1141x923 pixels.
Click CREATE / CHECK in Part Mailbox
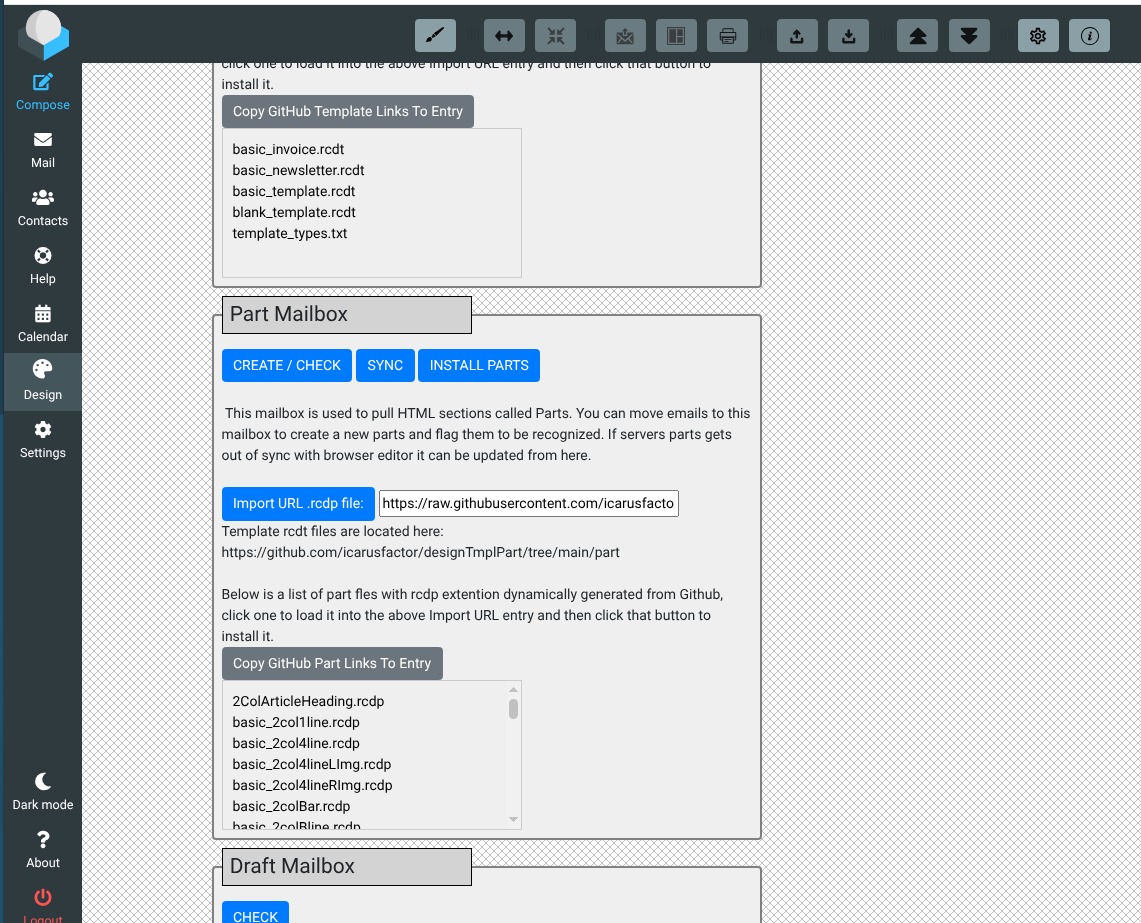(x=286, y=365)
